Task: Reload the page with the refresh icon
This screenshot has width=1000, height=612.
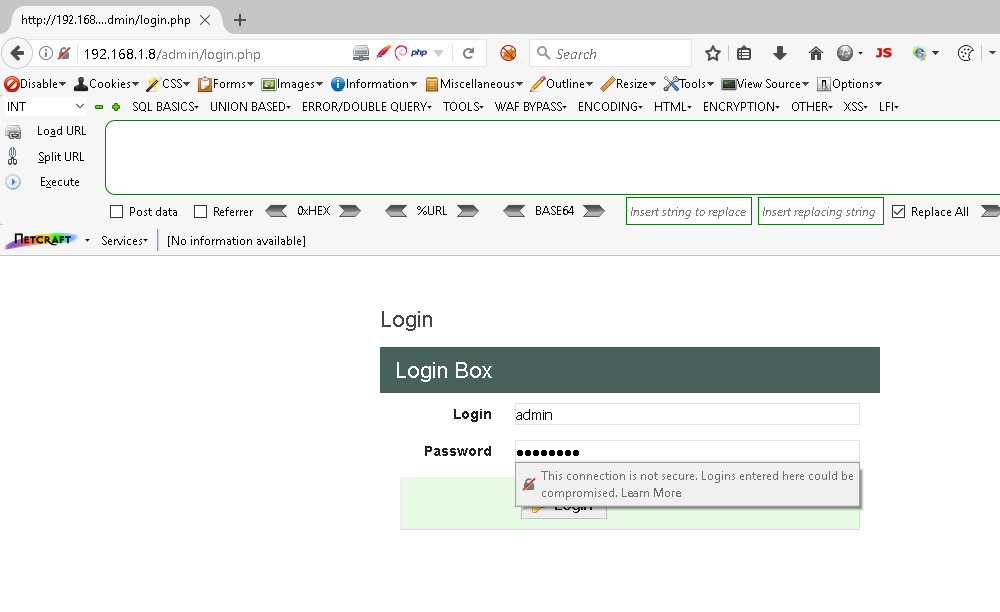Action: coord(468,53)
